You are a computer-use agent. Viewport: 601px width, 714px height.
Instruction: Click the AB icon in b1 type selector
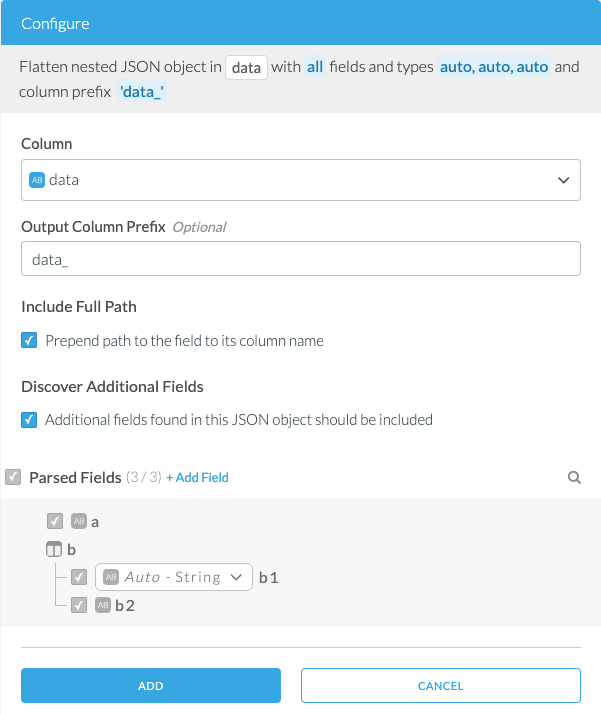111,577
